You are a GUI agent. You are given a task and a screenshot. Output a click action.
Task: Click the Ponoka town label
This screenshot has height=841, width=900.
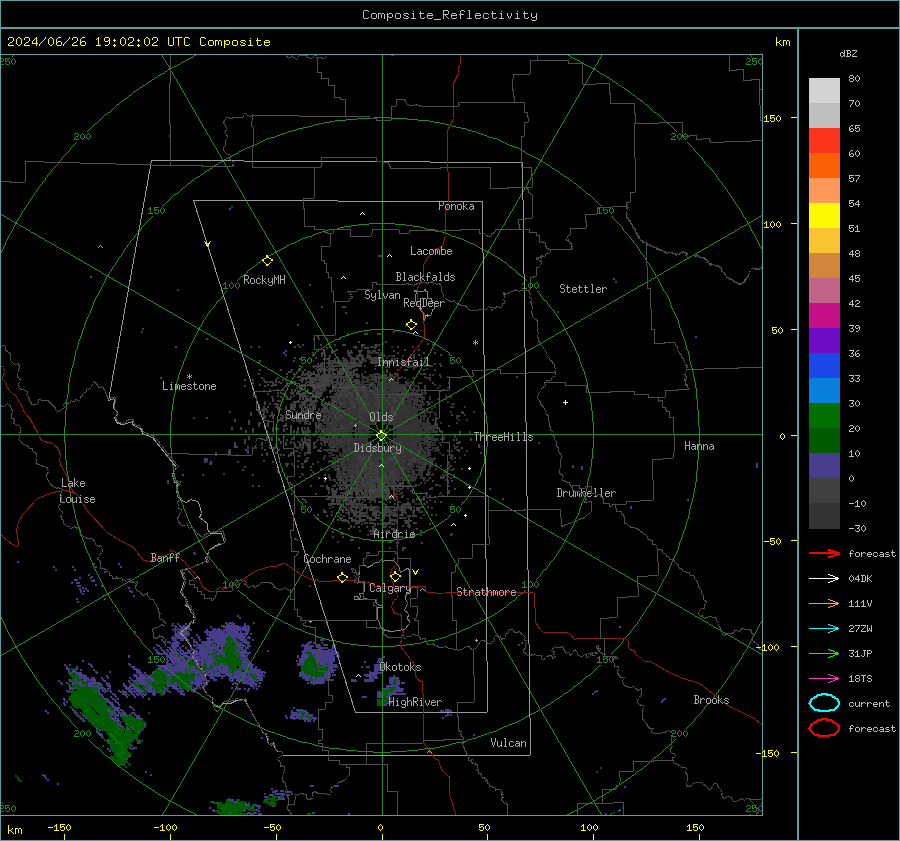coord(456,206)
